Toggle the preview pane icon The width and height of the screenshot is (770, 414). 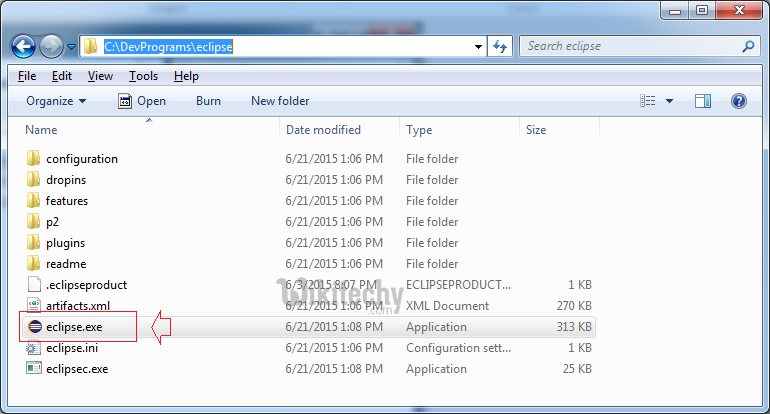click(x=703, y=101)
